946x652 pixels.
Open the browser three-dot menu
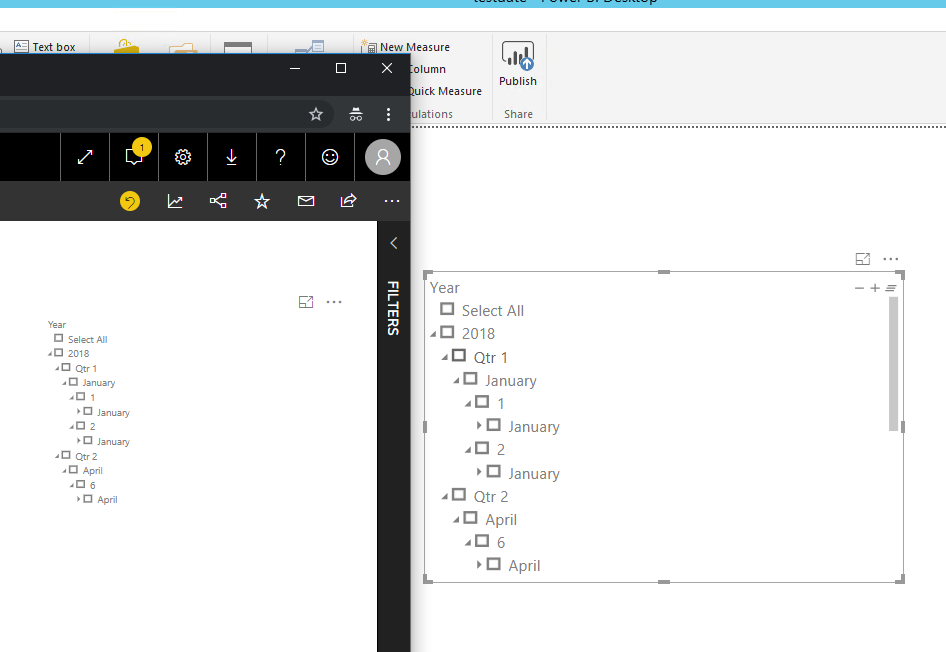[388, 115]
